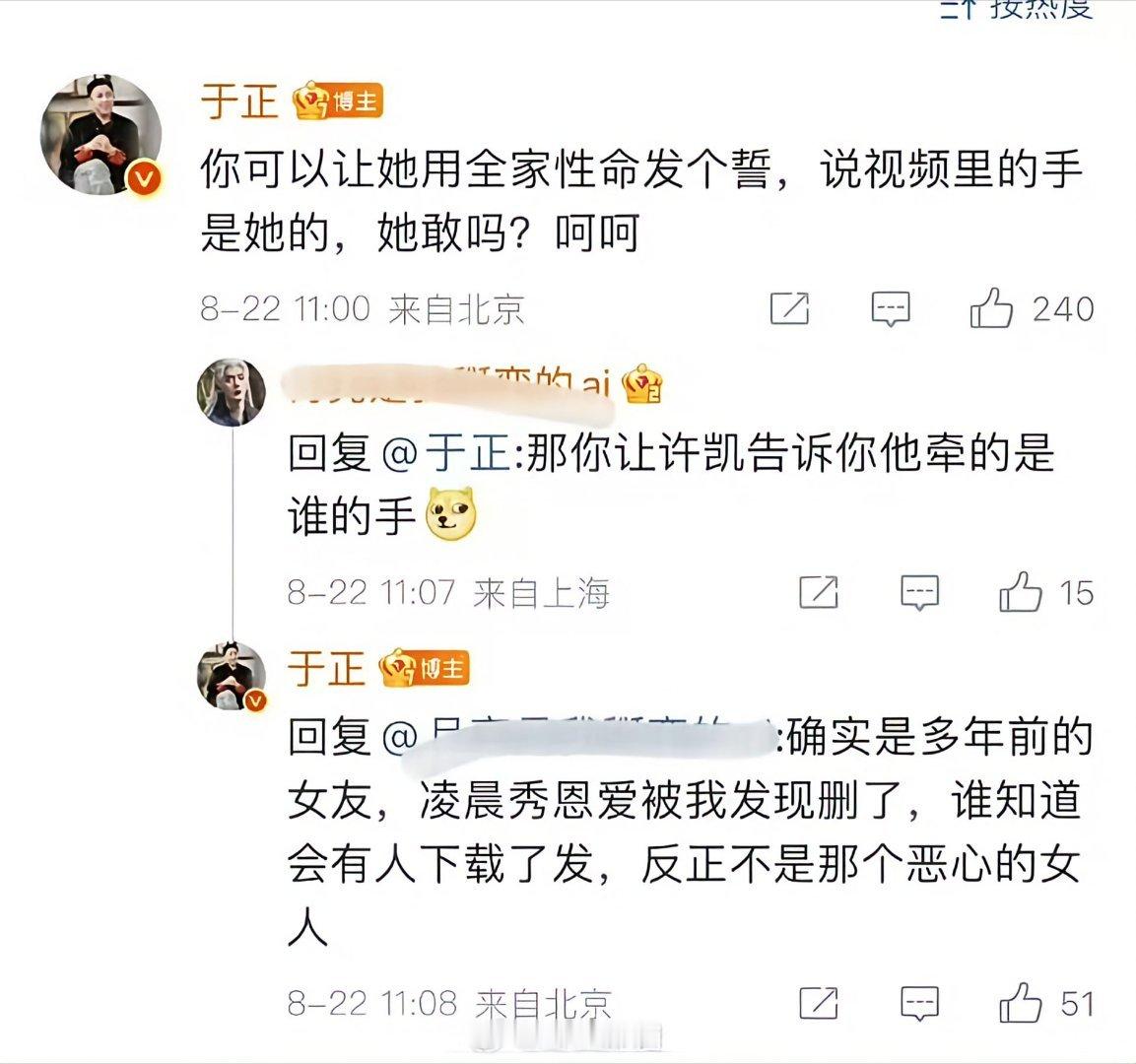
Task: Open reply box on the 11:08 comment
Action: click(919, 1004)
